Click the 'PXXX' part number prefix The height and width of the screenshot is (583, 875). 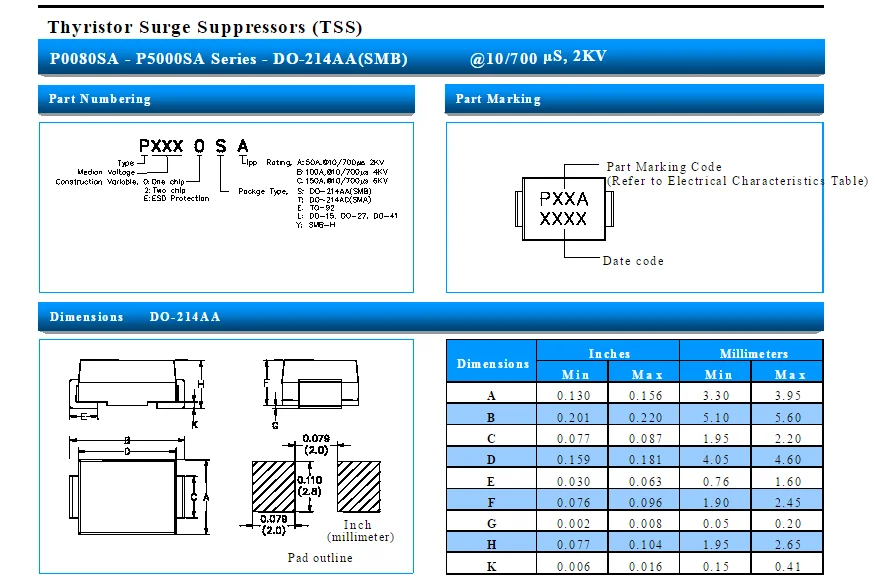[161, 146]
